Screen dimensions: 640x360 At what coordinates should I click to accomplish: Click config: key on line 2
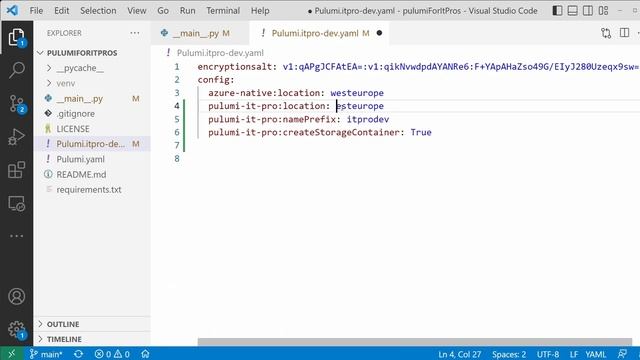pos(216,80)
